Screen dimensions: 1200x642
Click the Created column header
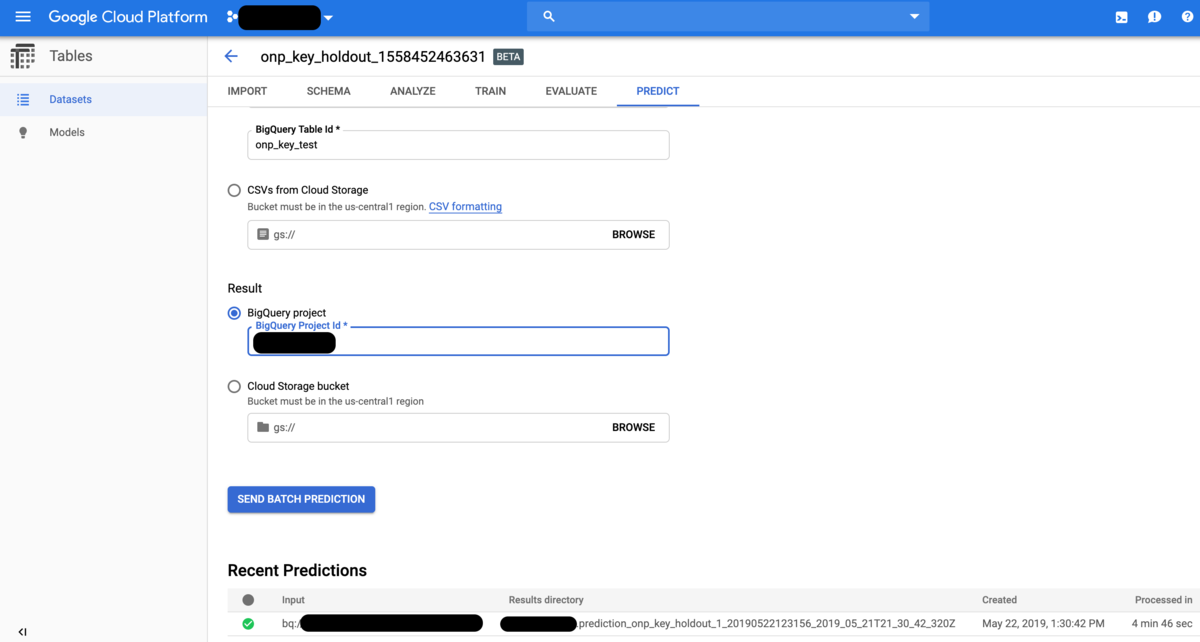point(999,600)
